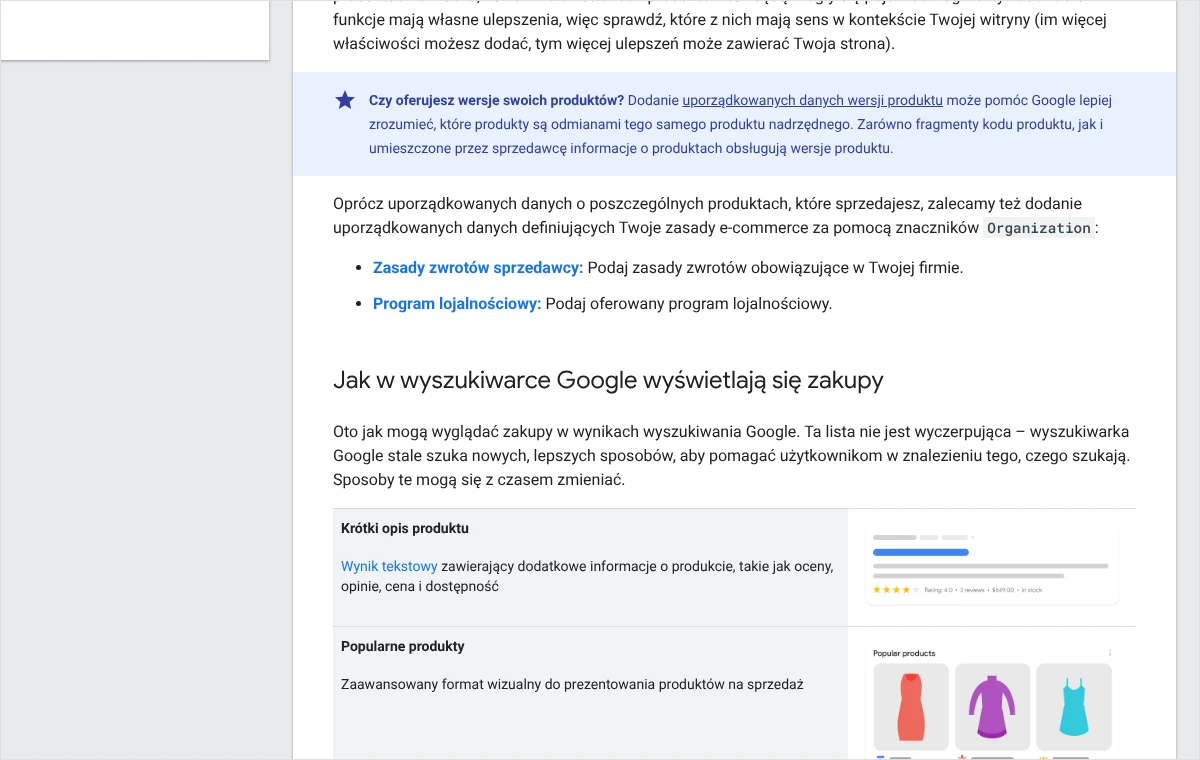Click the 'Popularne produkty' row title
The width and height of the screenshot is (1200, 760).
403,646
